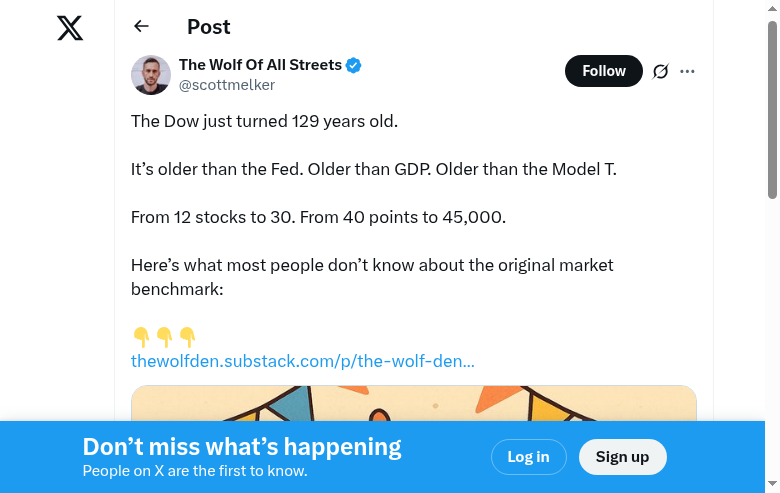Click the pointing-down emojis row

[x=164, y=337]
